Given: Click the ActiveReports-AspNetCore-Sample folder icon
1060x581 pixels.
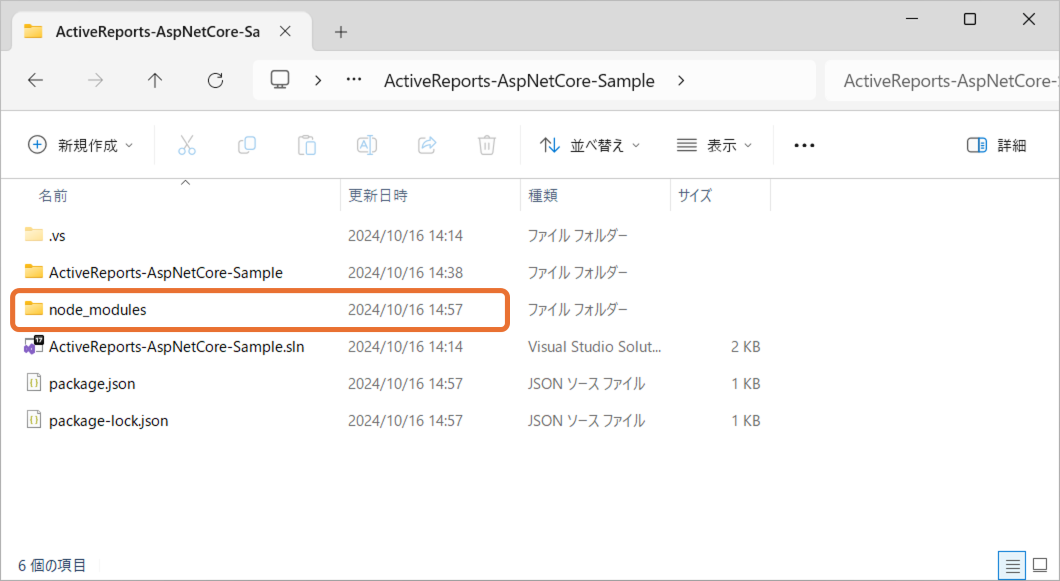Looking at the screenshot, I should 34,272.
